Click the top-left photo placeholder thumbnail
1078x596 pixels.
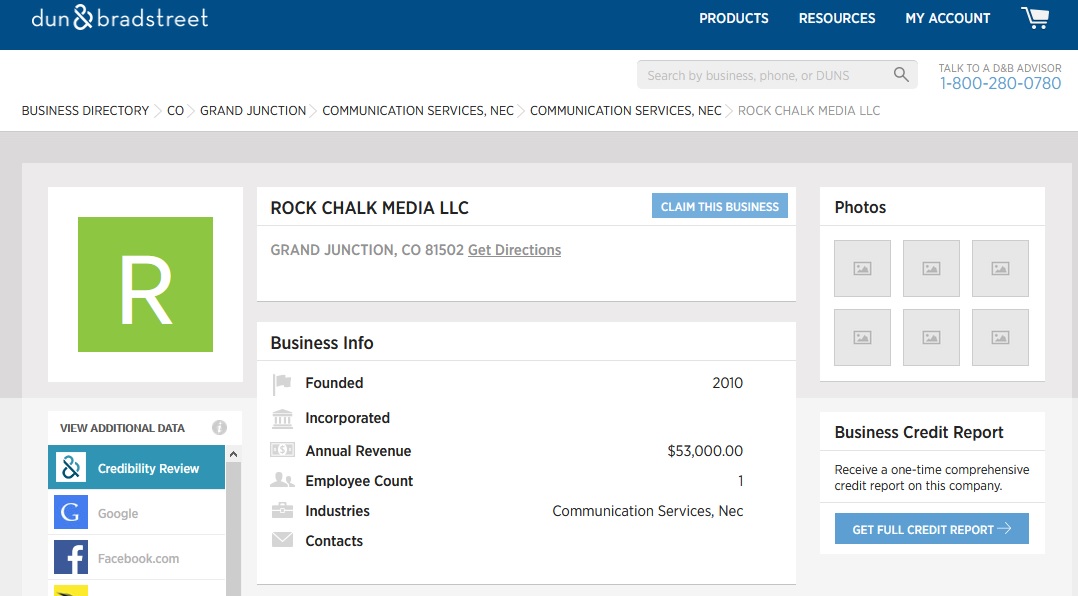861,268
